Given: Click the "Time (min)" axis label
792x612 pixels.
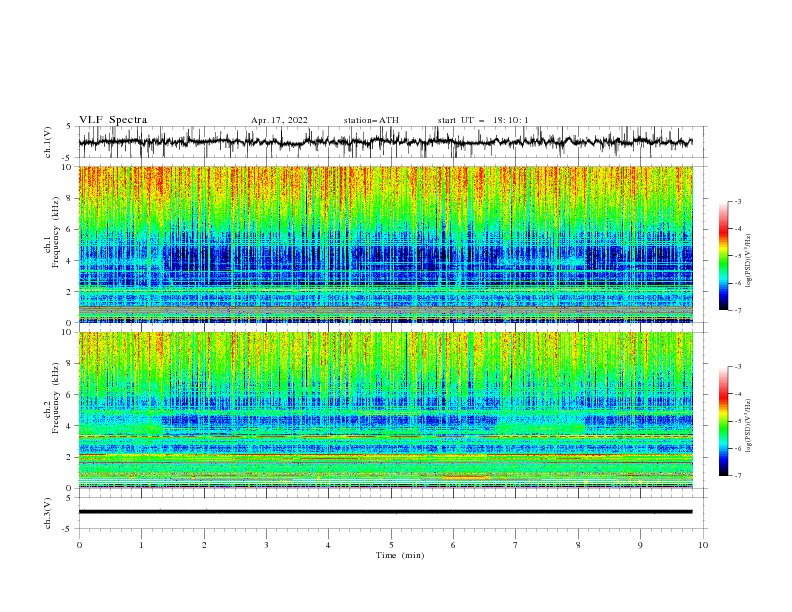Looking at the screenshot, I should [400, 555].
